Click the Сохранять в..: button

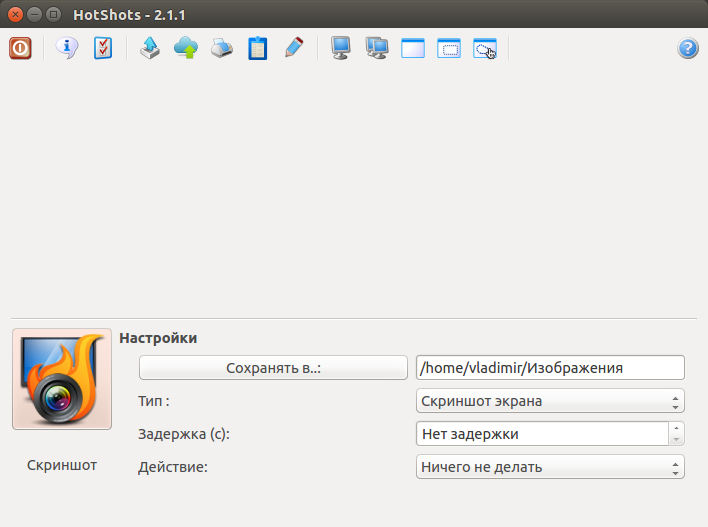(x=273, y=368)
